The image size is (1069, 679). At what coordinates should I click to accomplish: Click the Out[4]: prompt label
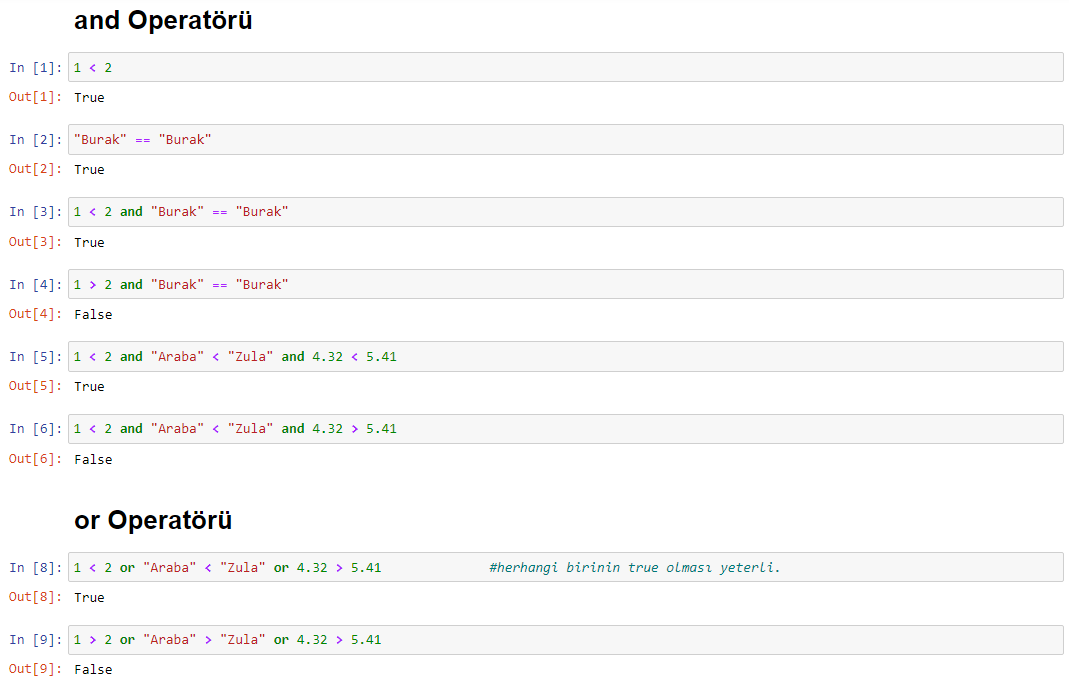pyautogui.click(x=35, y=314)
